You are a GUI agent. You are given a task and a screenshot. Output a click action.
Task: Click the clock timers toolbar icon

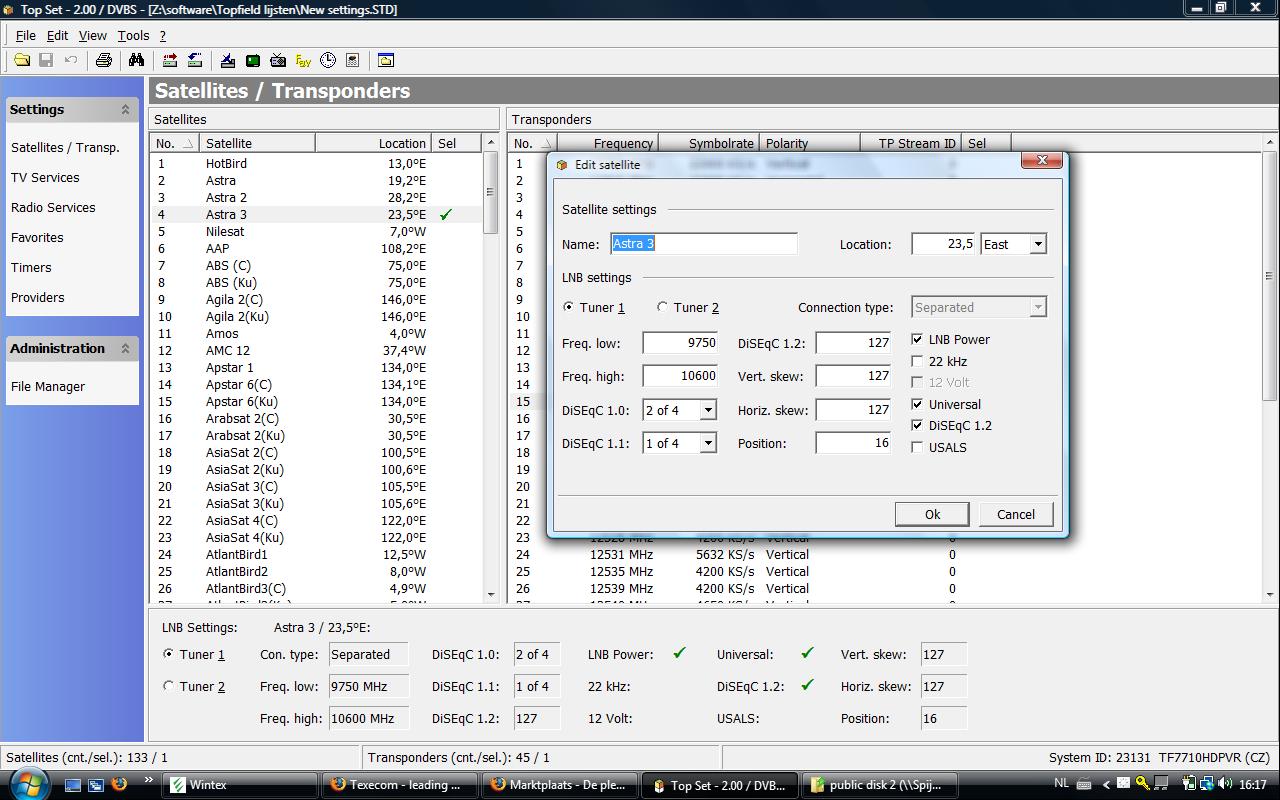(327, 60)
